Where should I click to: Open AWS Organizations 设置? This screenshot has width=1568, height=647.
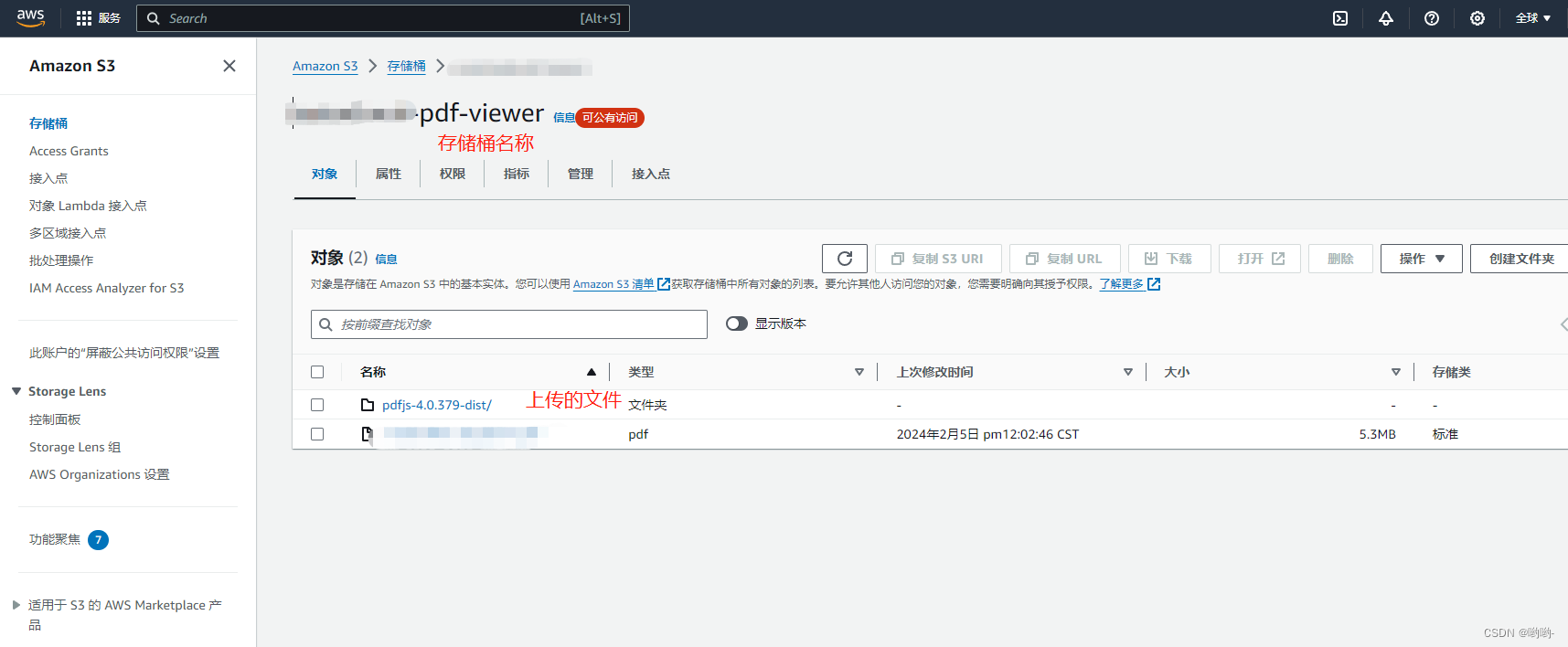pyautogui.click(x=100, y=474)
